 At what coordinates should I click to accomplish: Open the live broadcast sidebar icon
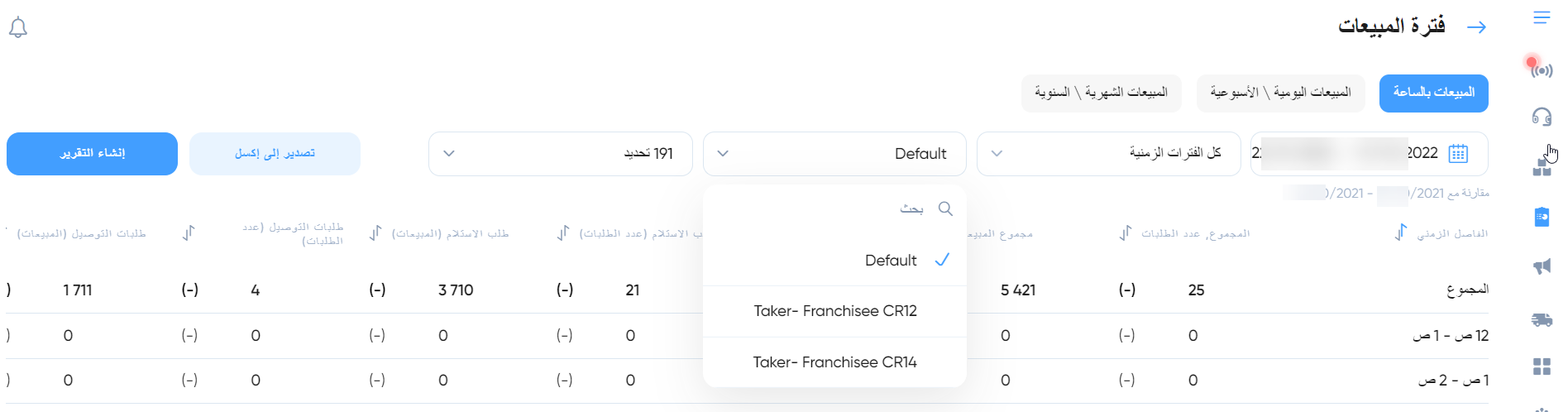[1540, 68]
